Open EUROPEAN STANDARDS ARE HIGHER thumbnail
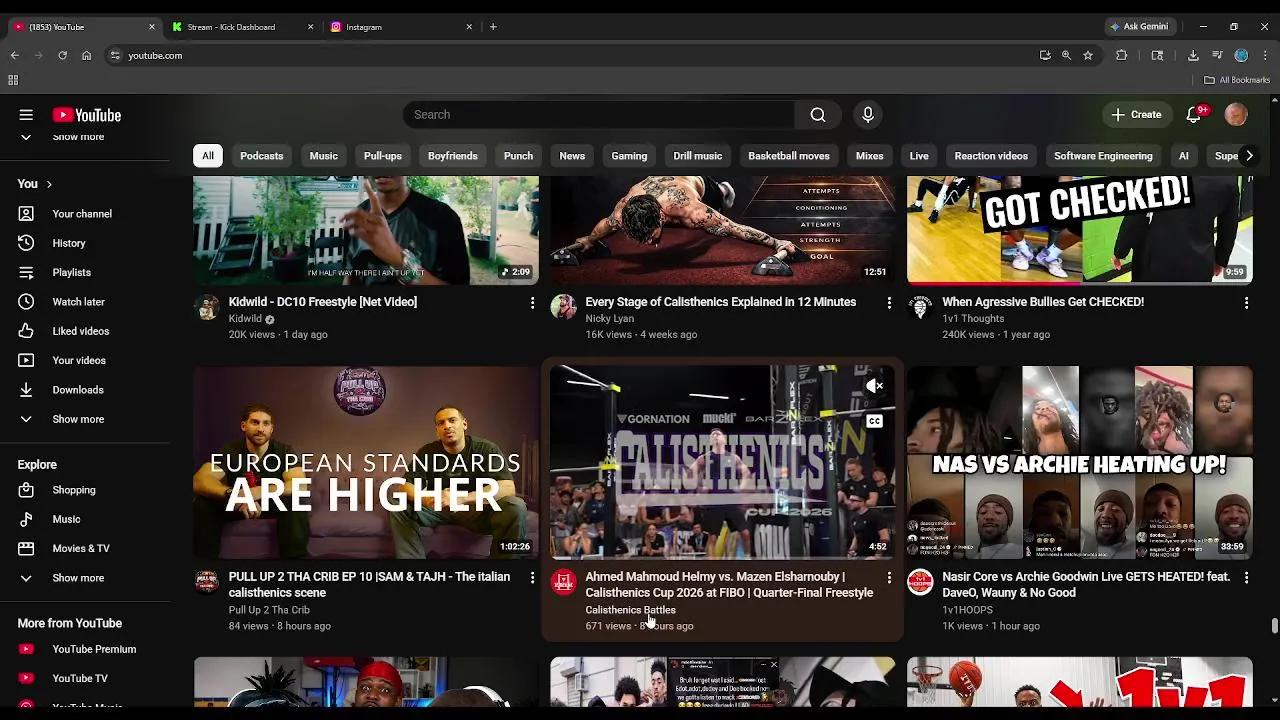This screenshot has width=1280, height=720. pos(366,462)
